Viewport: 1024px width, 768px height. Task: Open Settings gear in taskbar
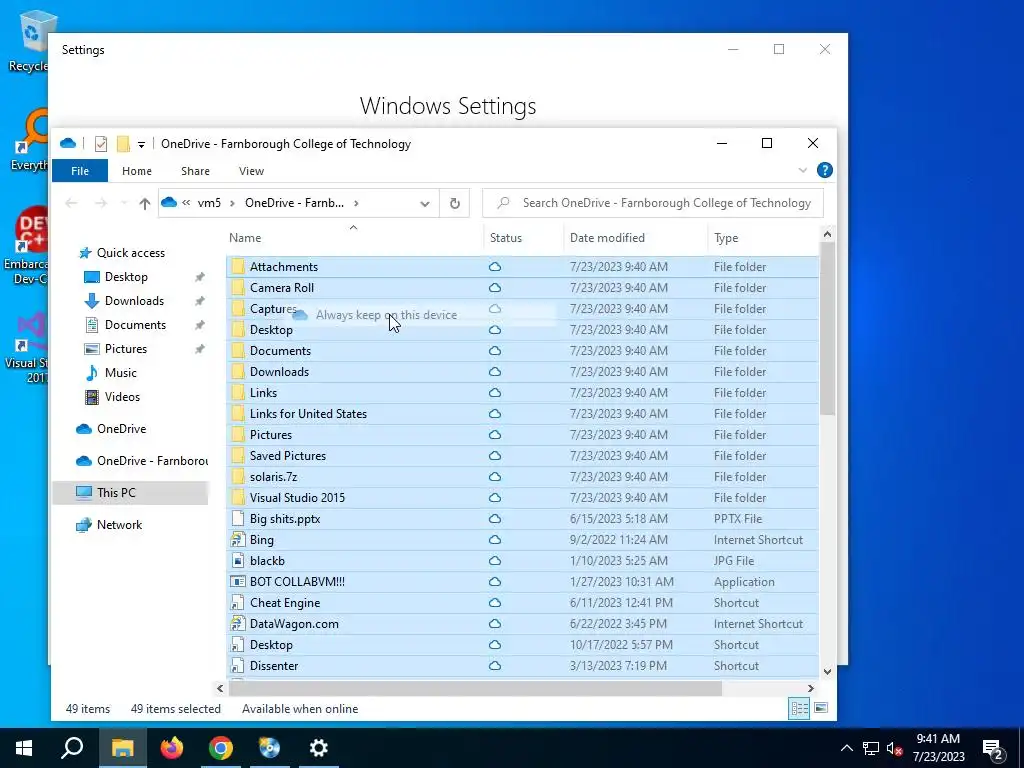coord(319,748)
